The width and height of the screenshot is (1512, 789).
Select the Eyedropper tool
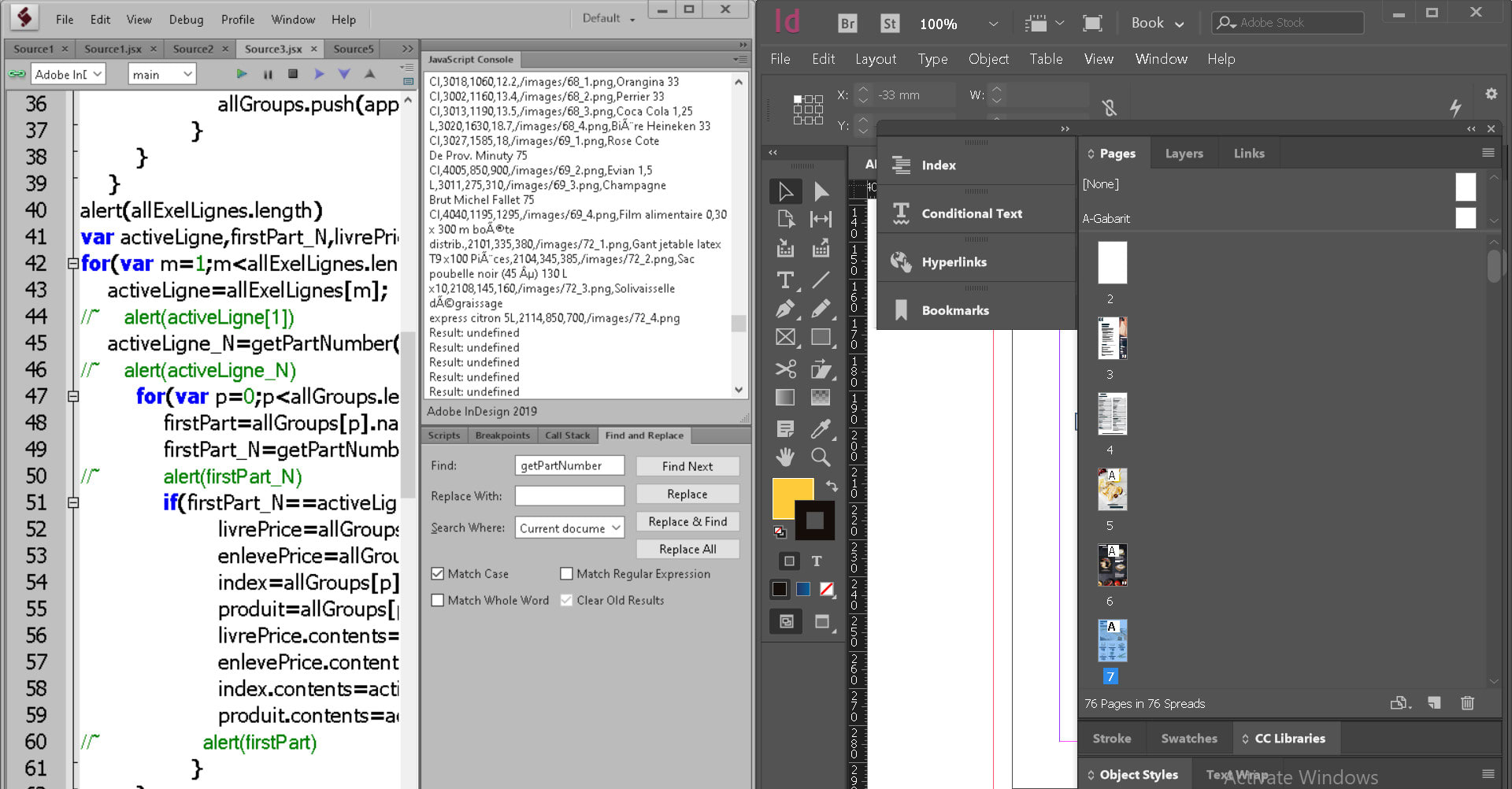pyautogui.click(x=821, y=428)
